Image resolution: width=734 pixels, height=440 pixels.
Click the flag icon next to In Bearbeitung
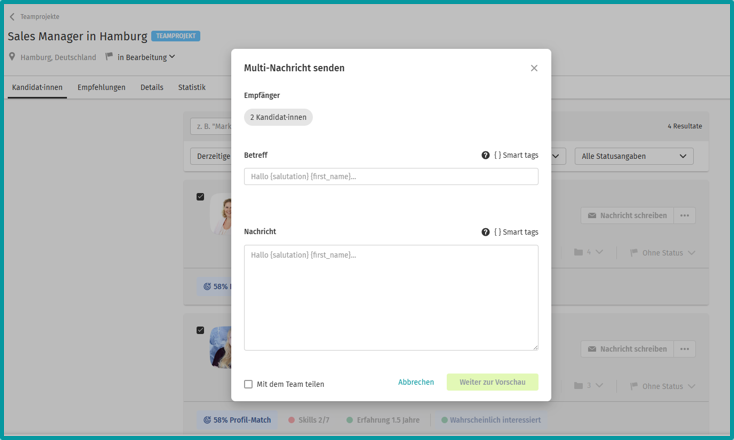point(109,57)
